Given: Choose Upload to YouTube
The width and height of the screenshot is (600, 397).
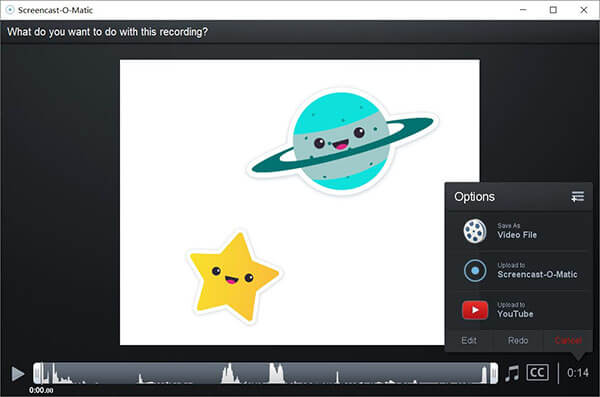Looking at the screenshot, I should (x=518, y=310).
